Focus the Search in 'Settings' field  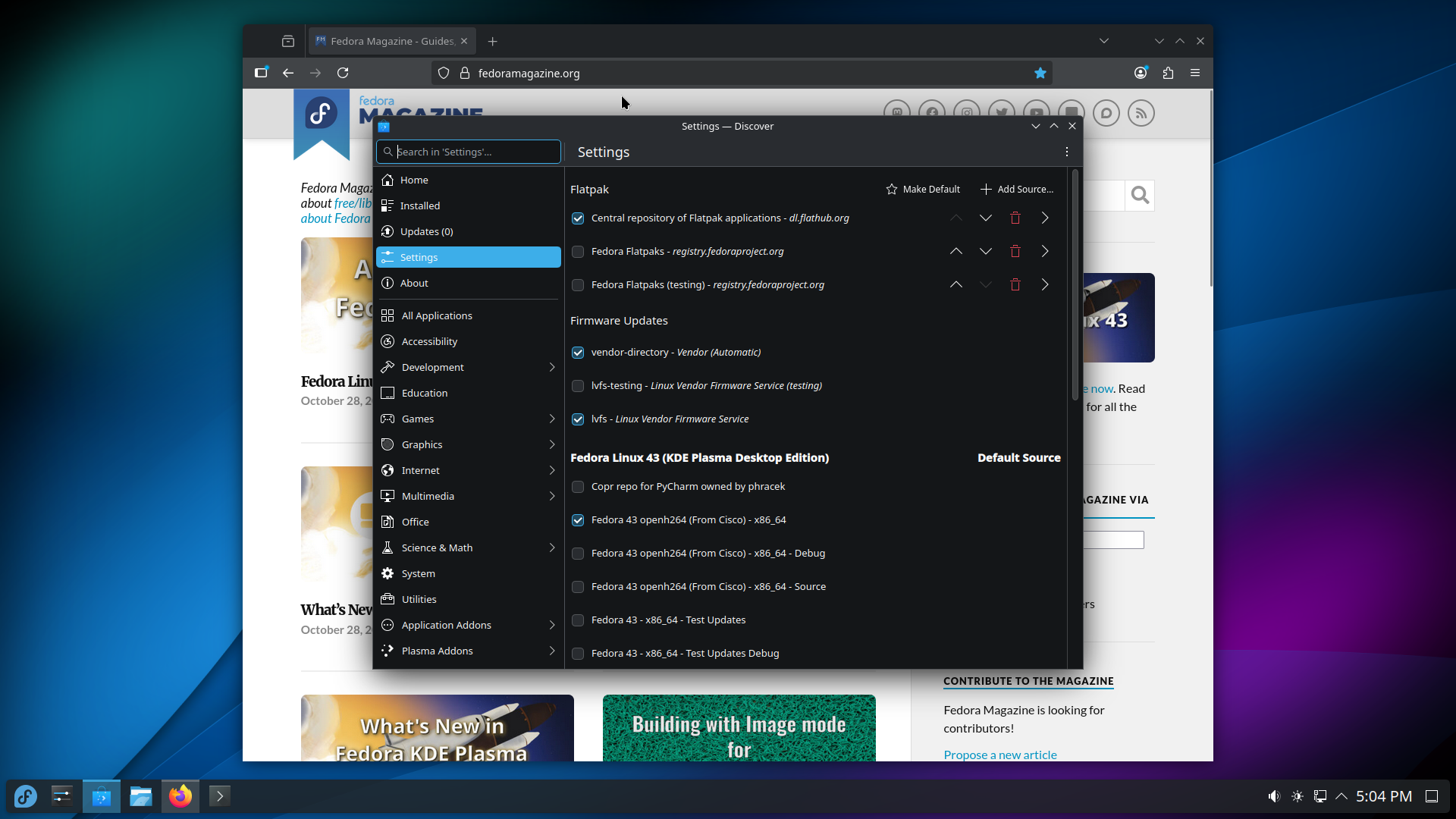pos(469,152)
